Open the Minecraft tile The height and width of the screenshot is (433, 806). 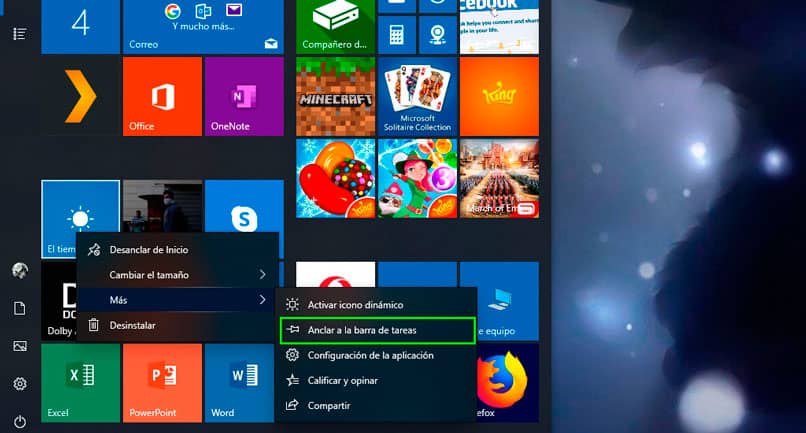click(x=336, y=96)
